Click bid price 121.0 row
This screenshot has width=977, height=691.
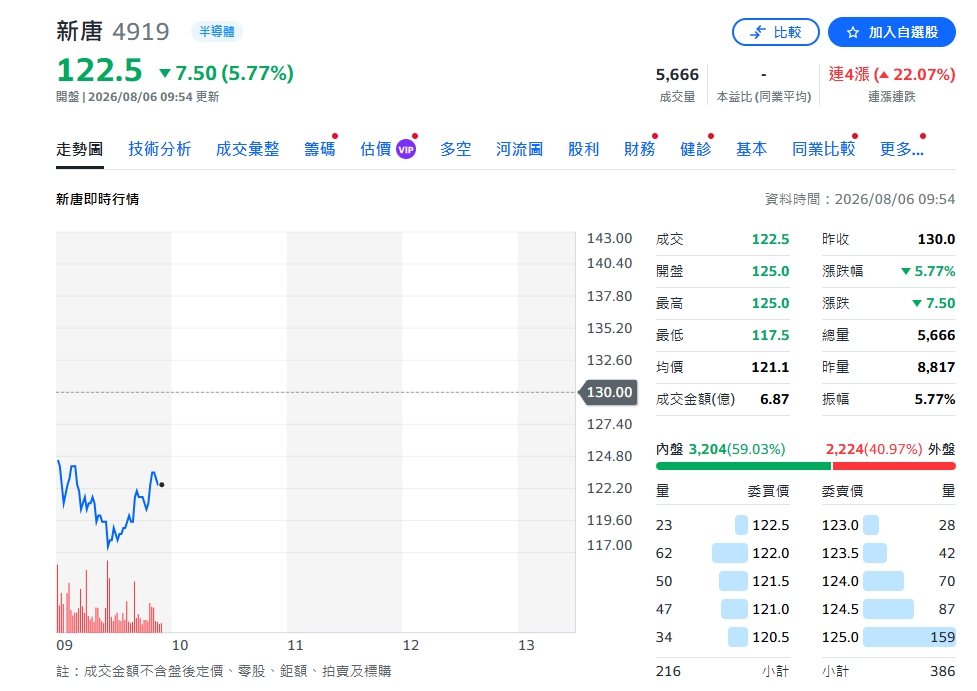723,609
